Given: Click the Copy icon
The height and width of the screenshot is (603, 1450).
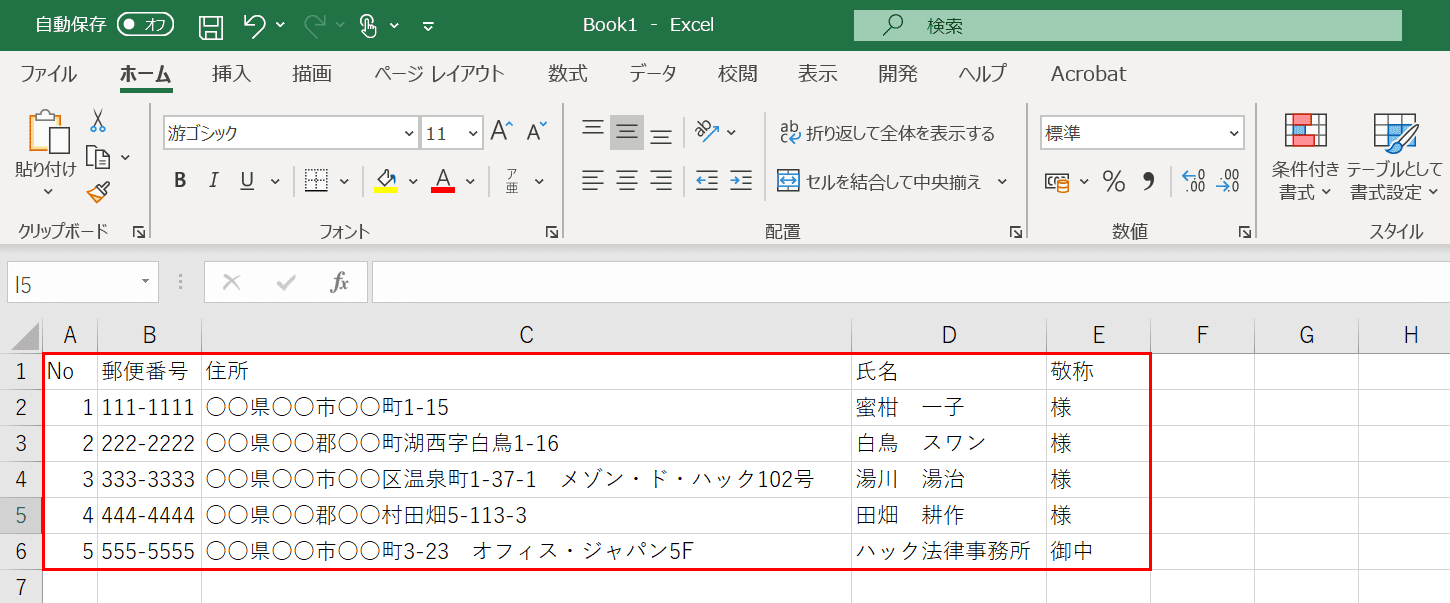Looking at the screenshot, I should coord(98,157).
